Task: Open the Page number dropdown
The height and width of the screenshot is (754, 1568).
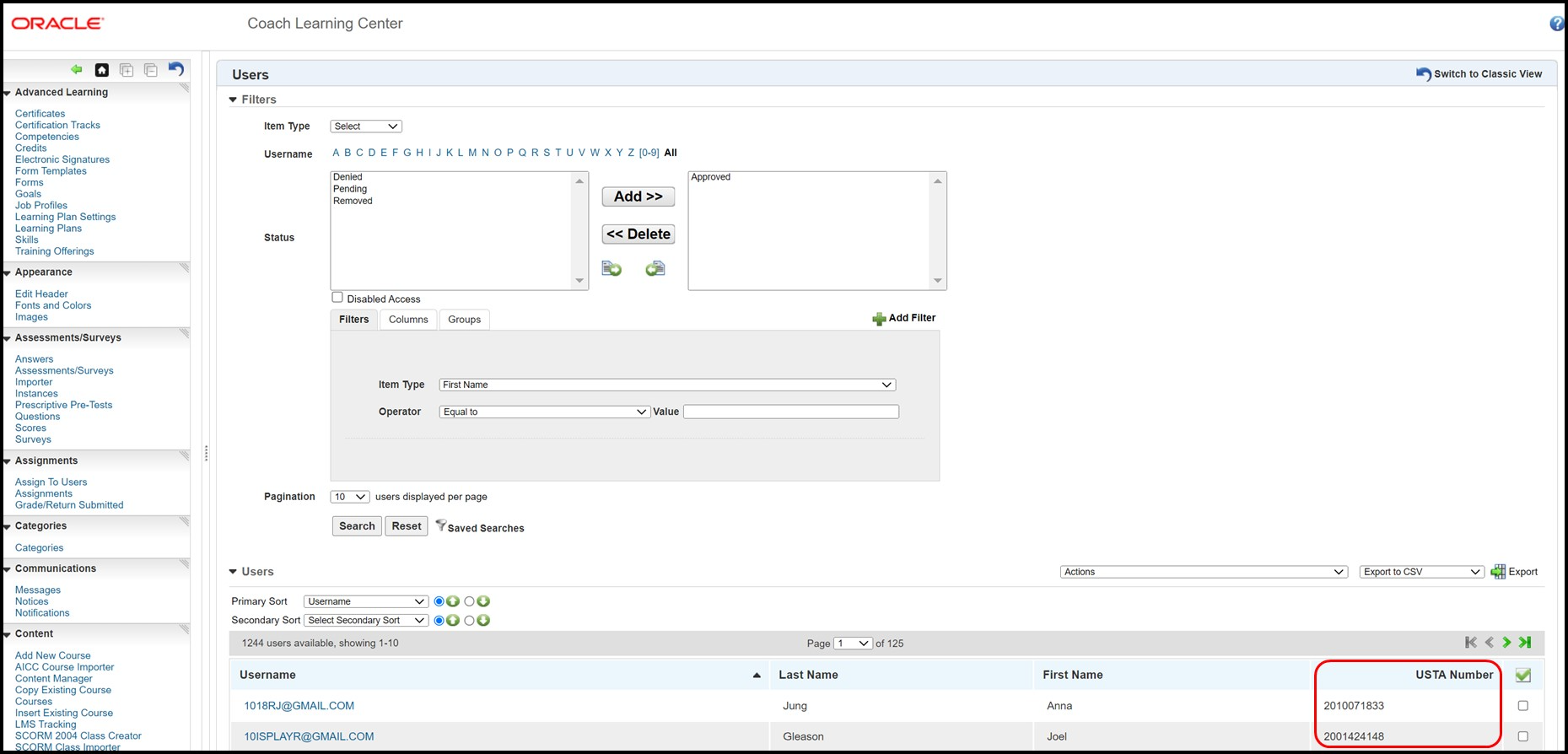Action: pyautogui.click(x=853, y=644)
